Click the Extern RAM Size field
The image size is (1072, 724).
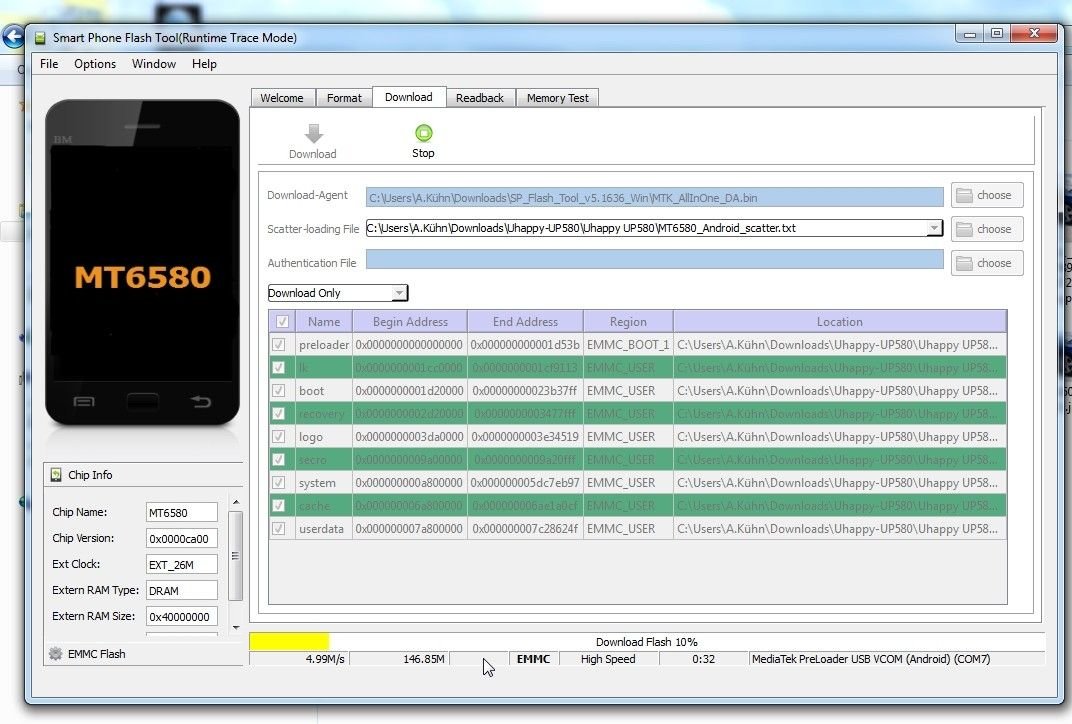(x=181, y=616)
